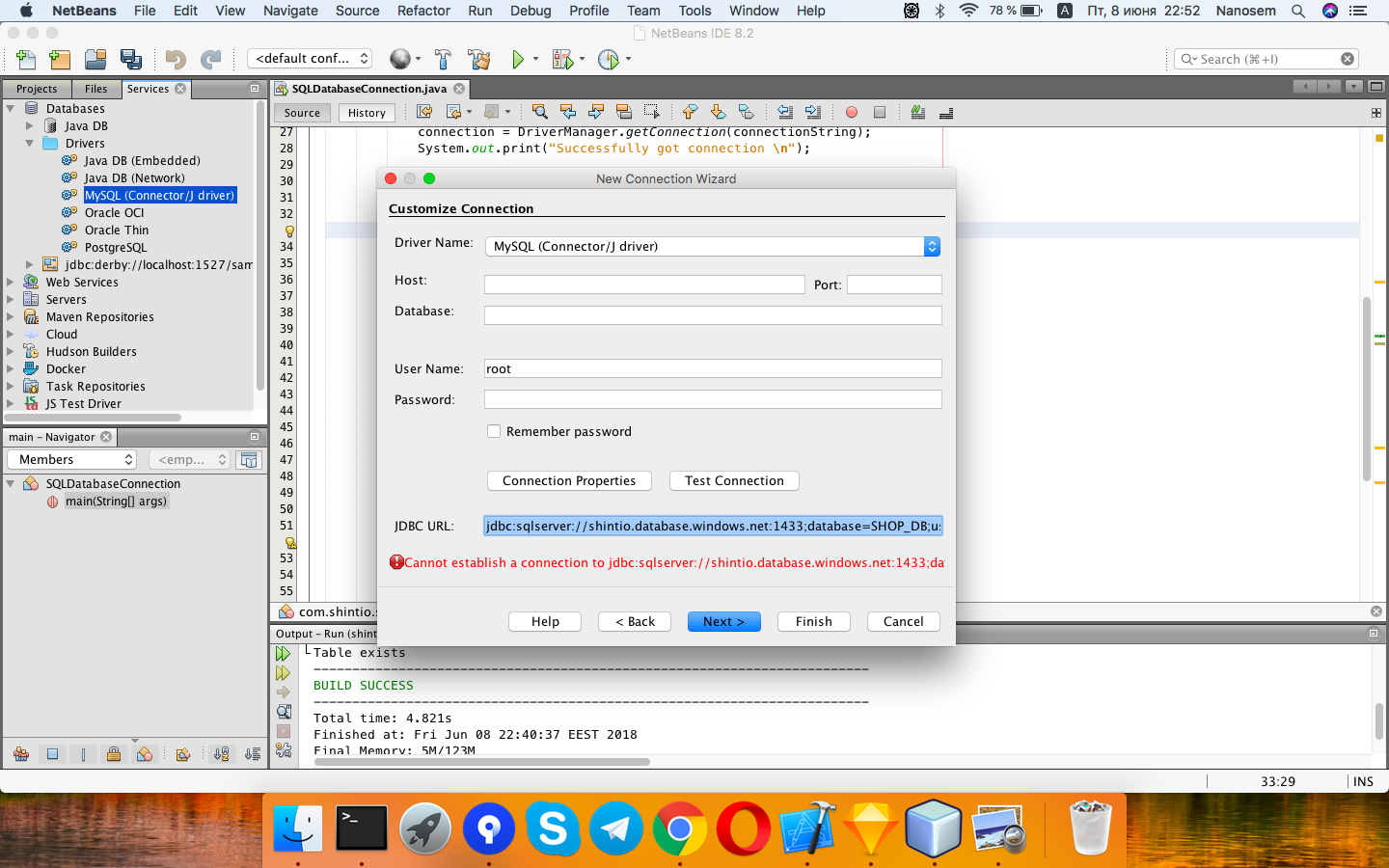Toggle Show Static Members button in Navigator

[83, 754]
